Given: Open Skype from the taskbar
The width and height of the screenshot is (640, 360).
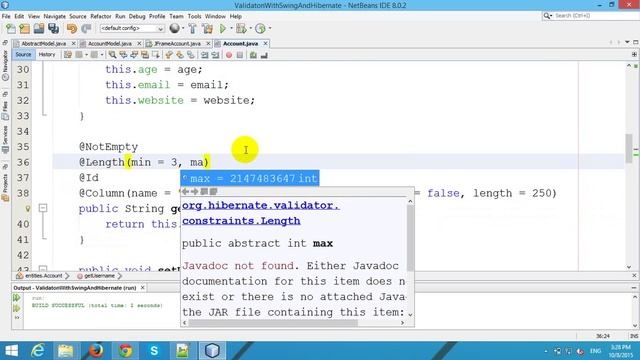Looking at the screenshot, I should coord(154,351).
